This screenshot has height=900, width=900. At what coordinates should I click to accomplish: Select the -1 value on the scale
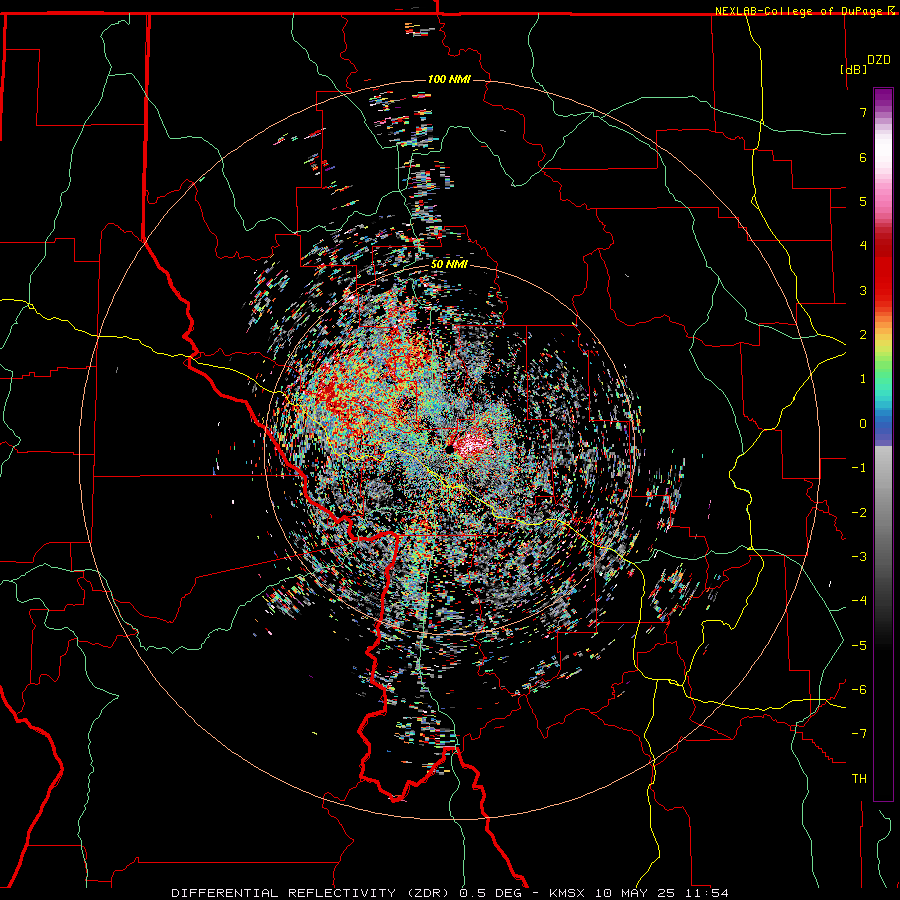click(x=859, y=468)
